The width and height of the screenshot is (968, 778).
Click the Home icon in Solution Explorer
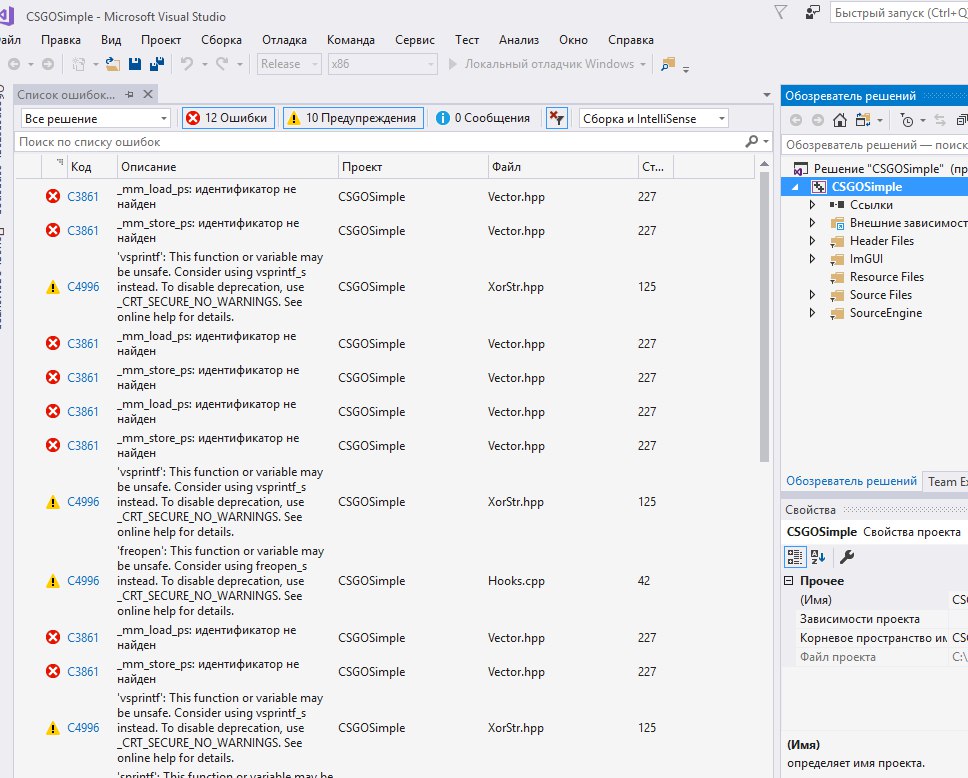[x=840, y=120]
